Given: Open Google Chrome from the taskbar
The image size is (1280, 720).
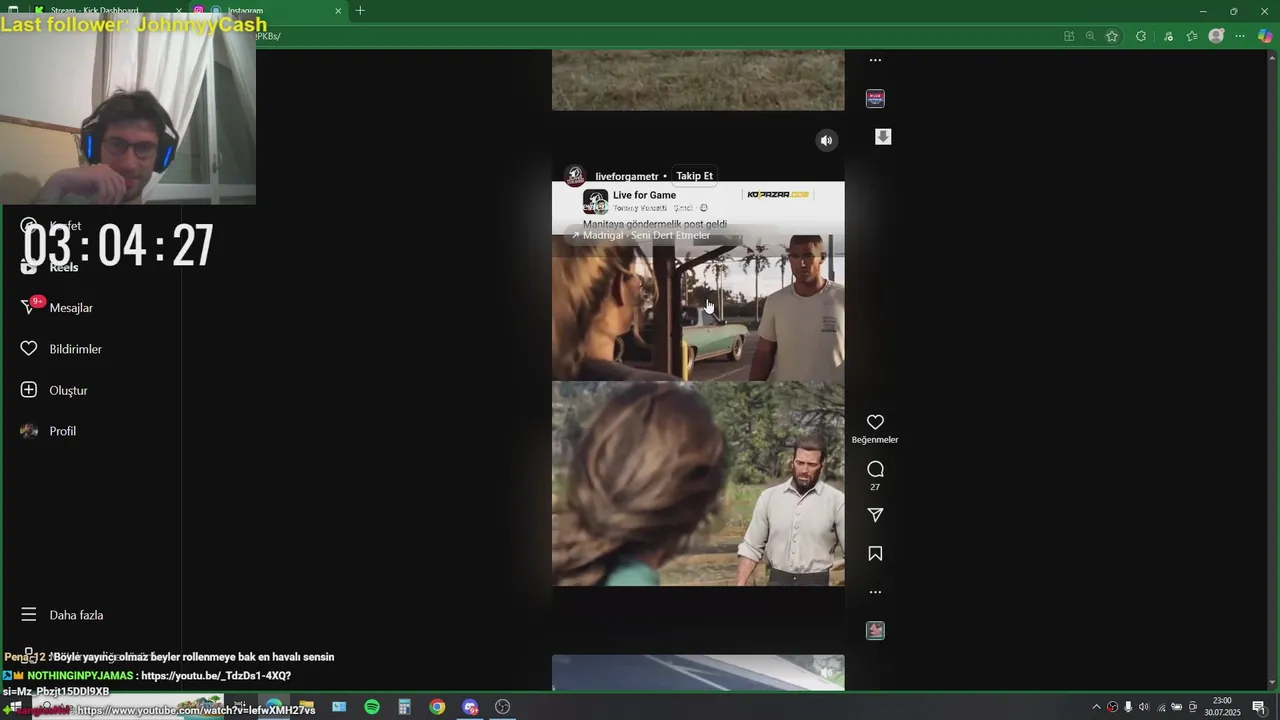Looking at the screenshot, I should click(437, 707).
